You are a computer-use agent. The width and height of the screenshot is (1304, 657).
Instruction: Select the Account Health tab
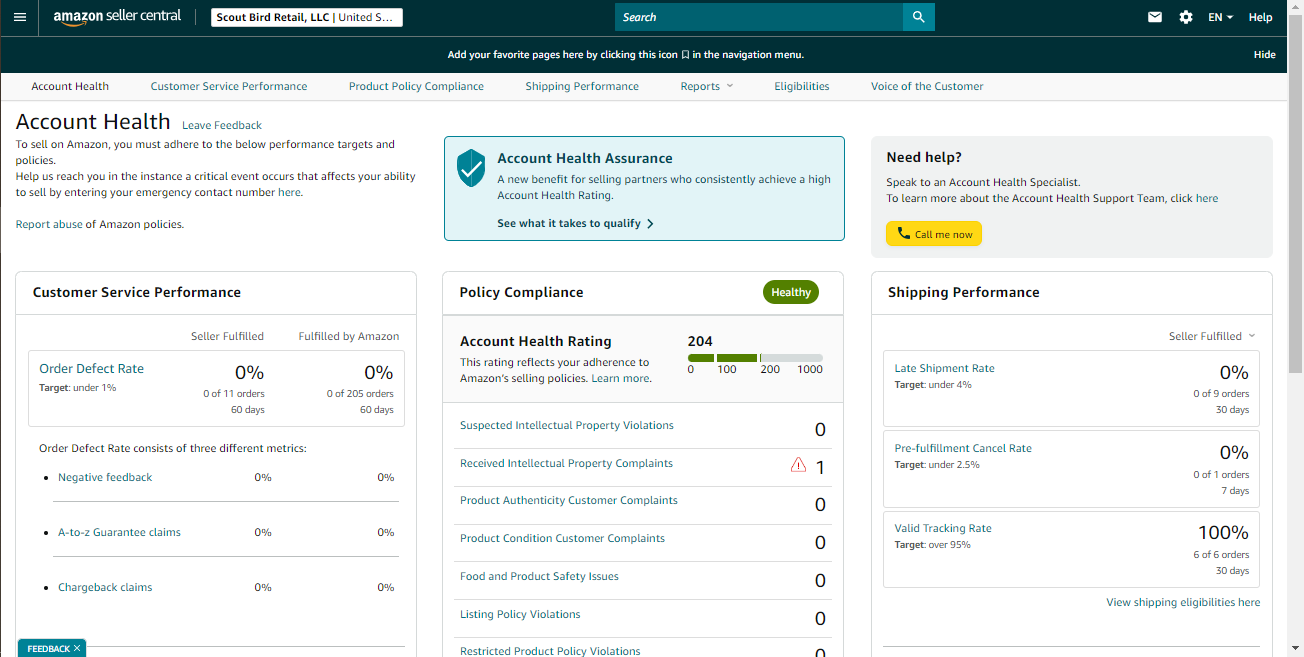[70, 86]
